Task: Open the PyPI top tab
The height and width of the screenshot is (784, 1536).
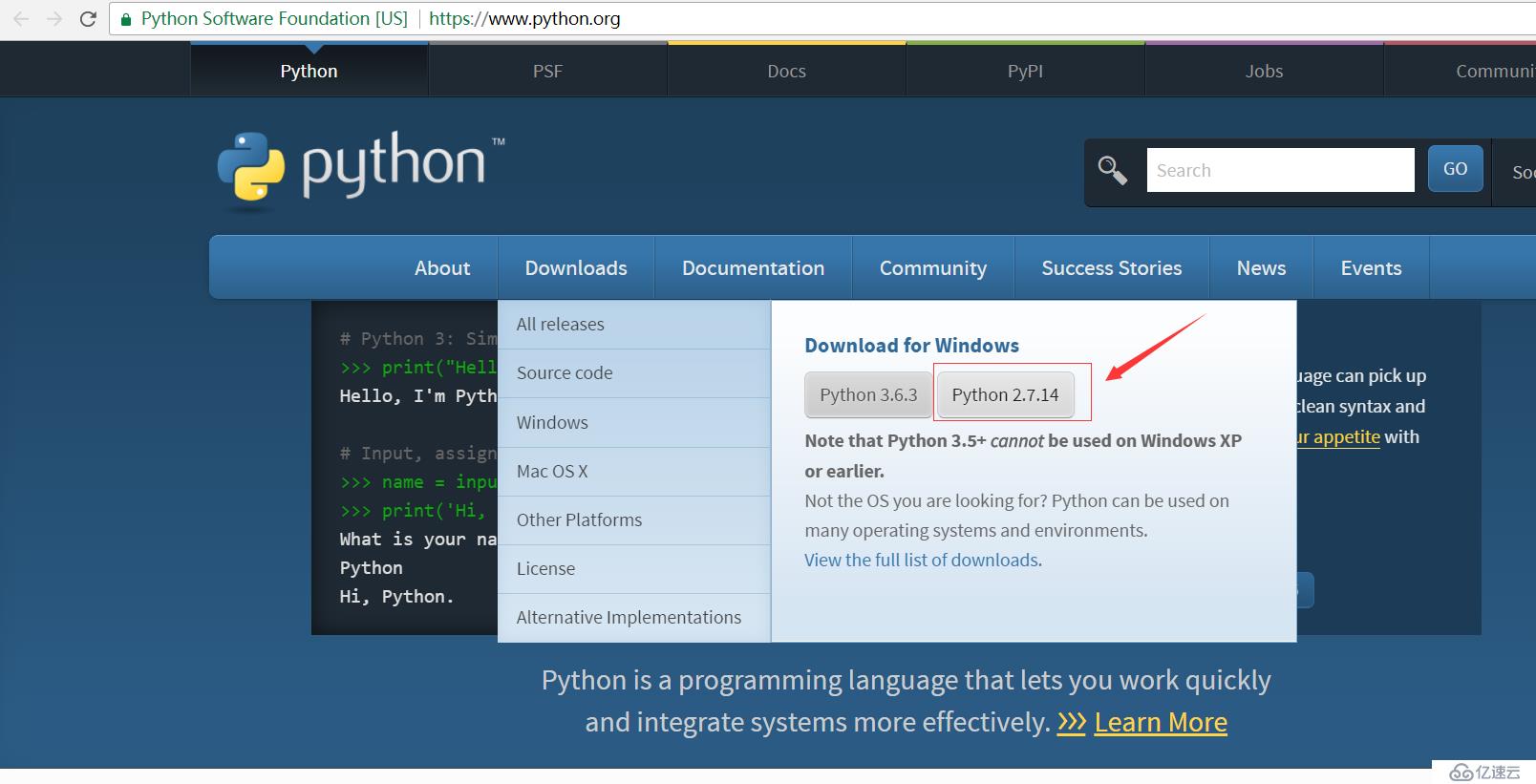Action: (1025, 71)
